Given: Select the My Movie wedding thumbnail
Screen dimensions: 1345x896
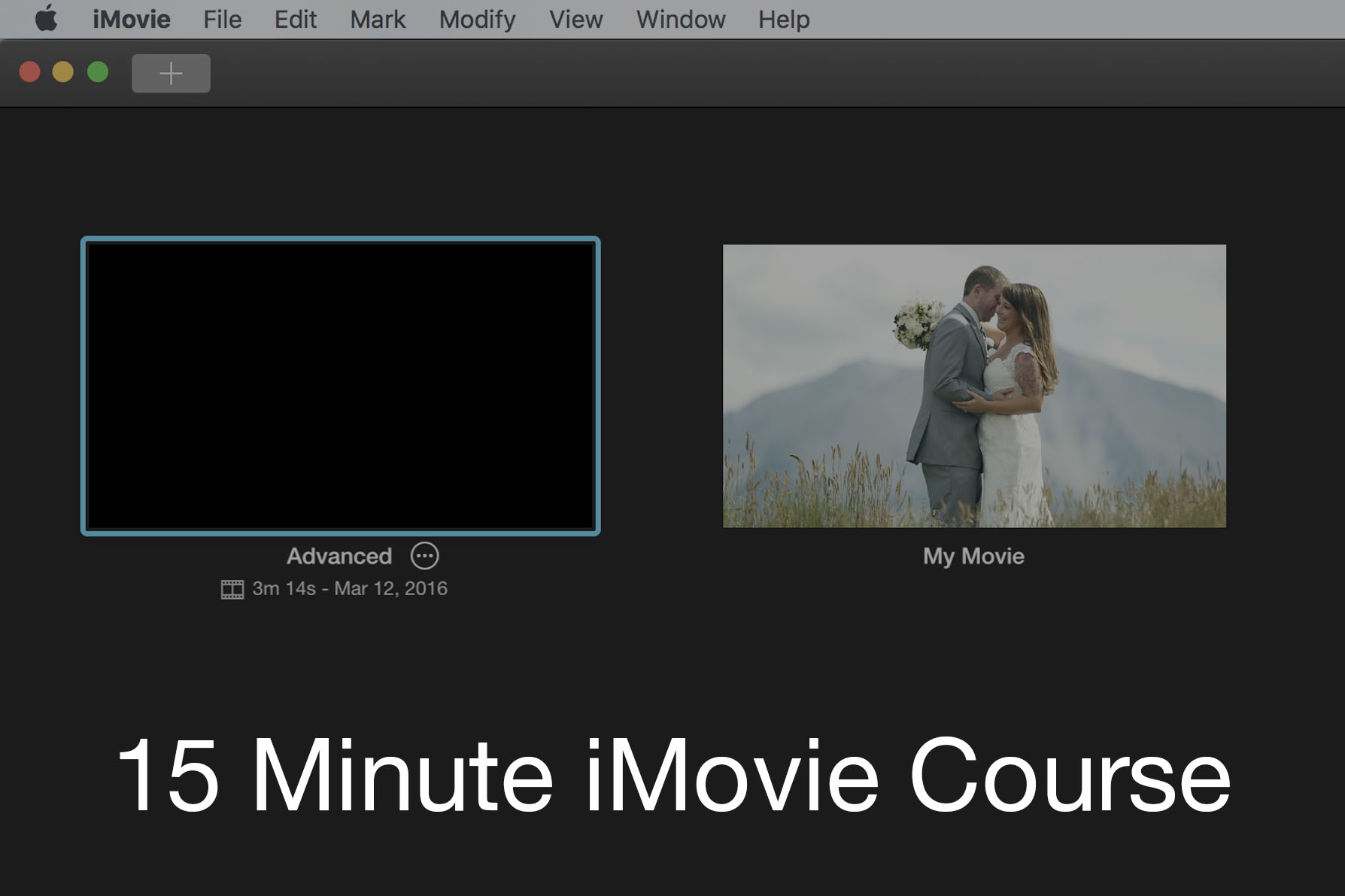Looking at the screenshot, I should point(974,386).
